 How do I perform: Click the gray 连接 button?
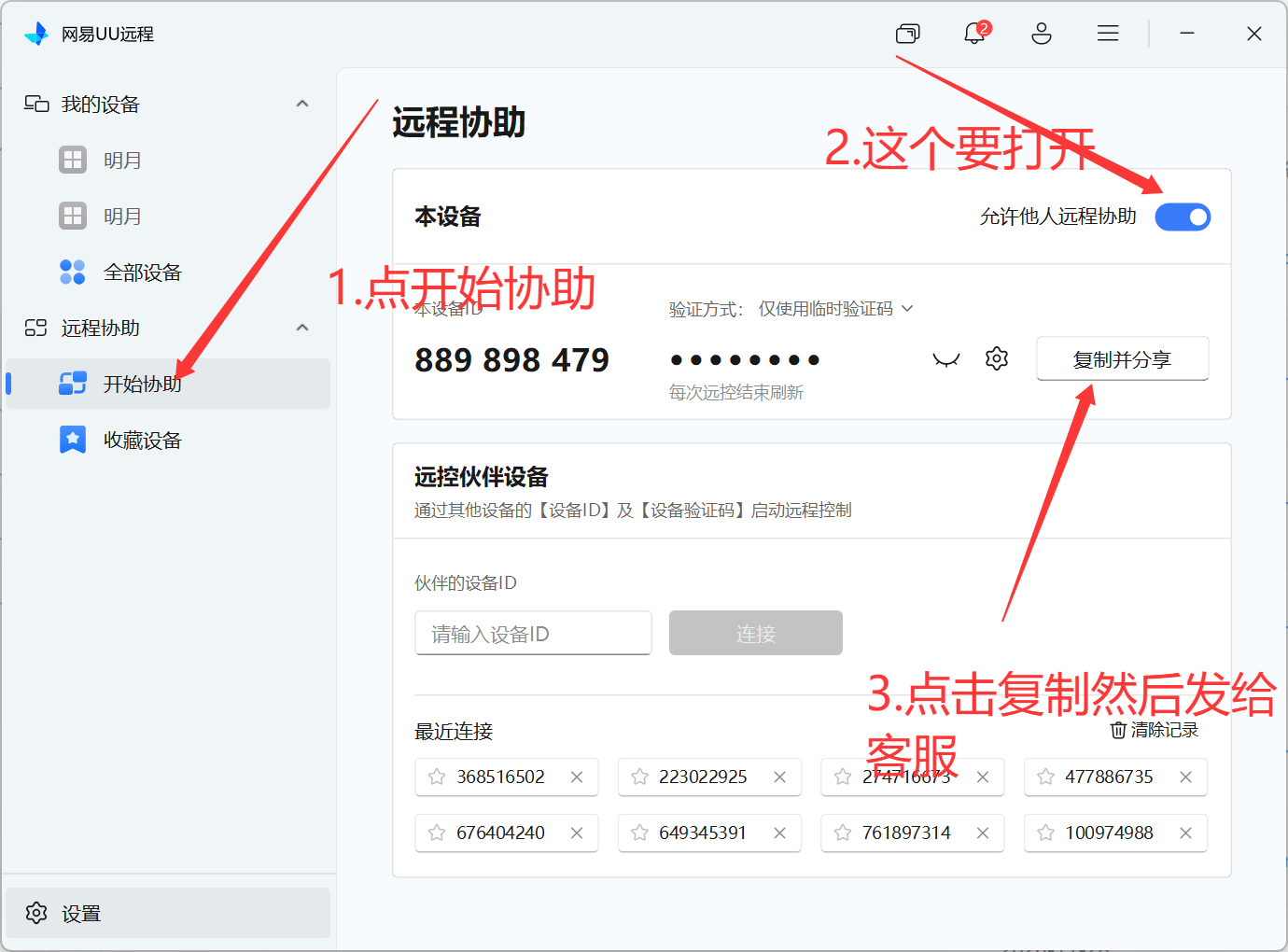(755, 634)
